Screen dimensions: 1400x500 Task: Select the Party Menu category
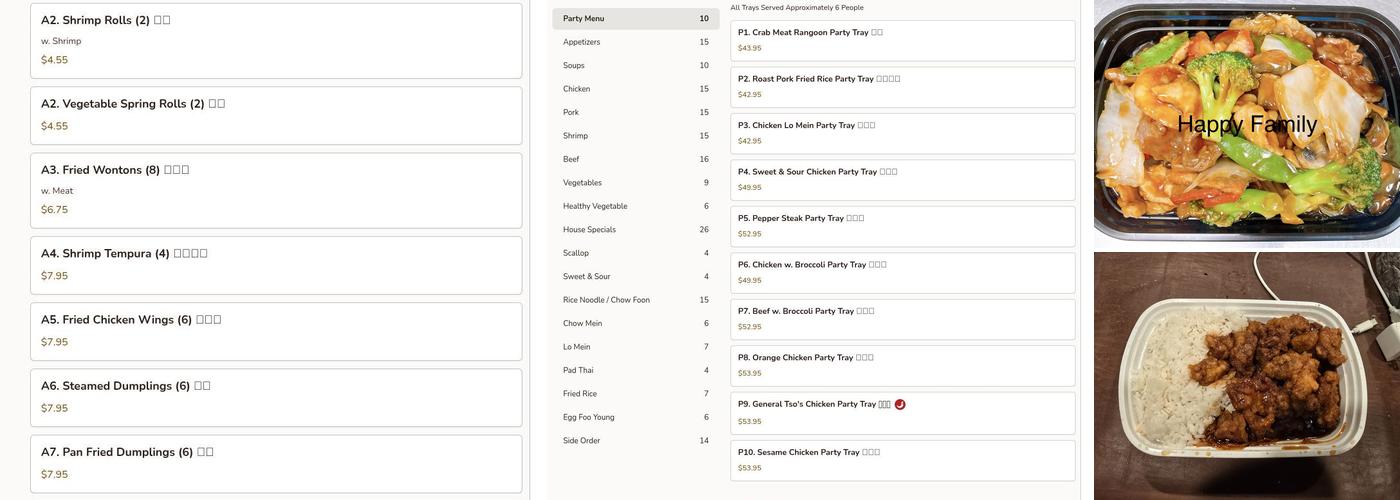635,19
